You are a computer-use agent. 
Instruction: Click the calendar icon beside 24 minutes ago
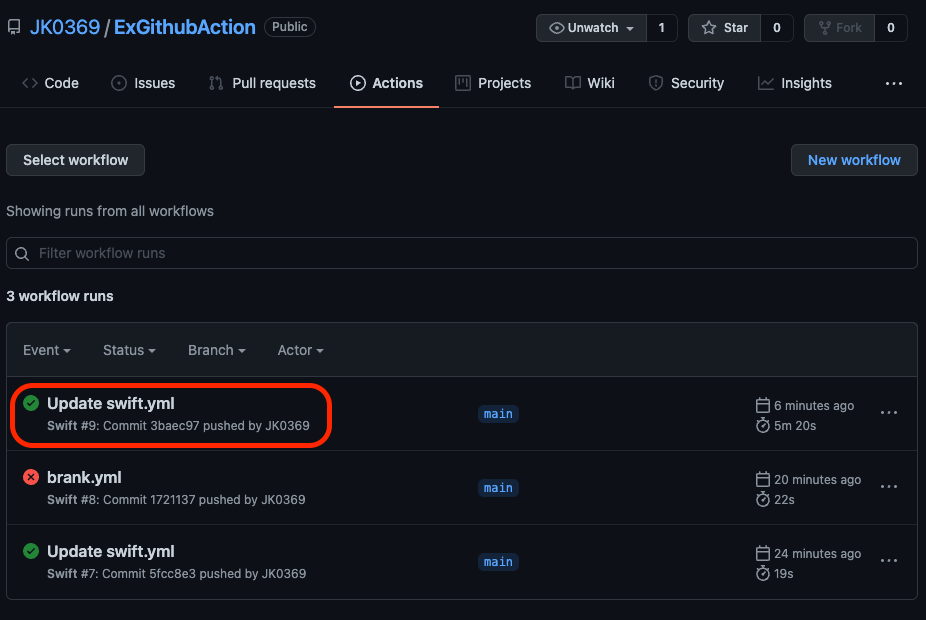tap(763, 553)
